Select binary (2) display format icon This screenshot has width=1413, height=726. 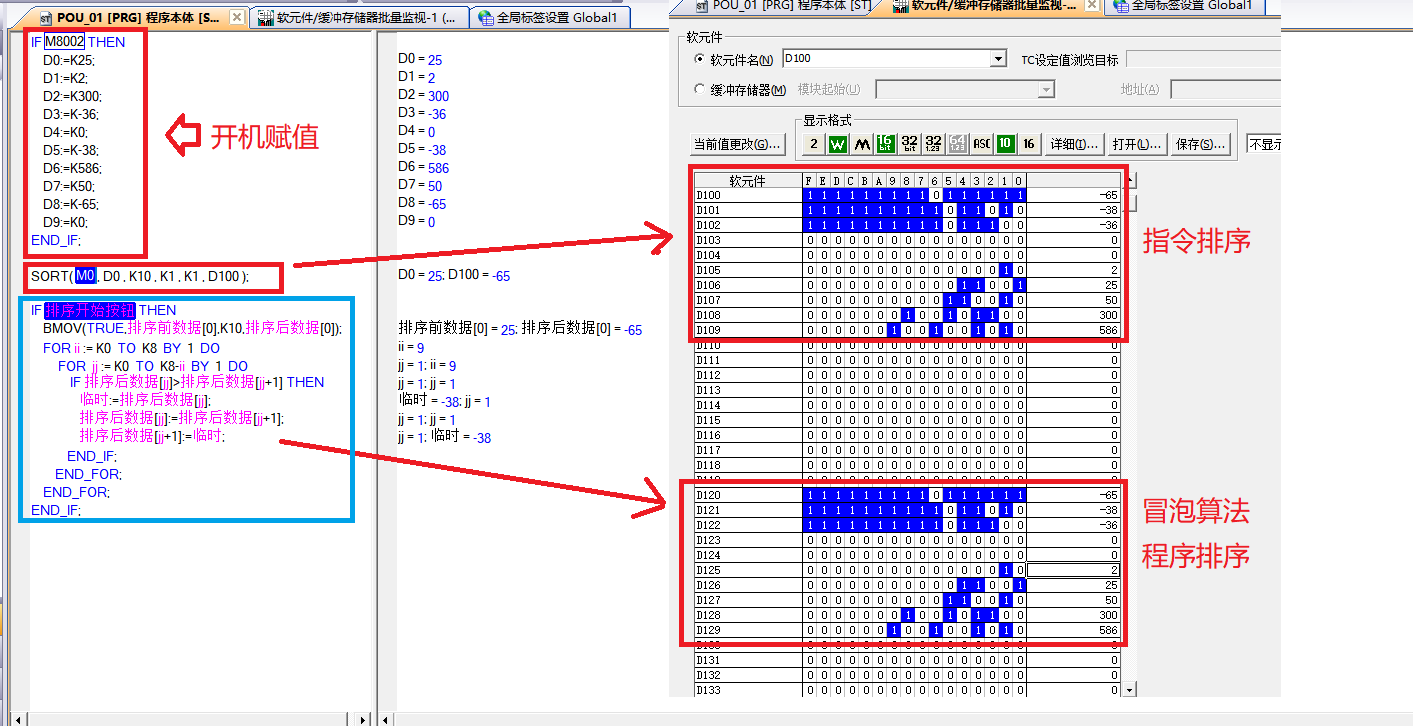[813, 144]
